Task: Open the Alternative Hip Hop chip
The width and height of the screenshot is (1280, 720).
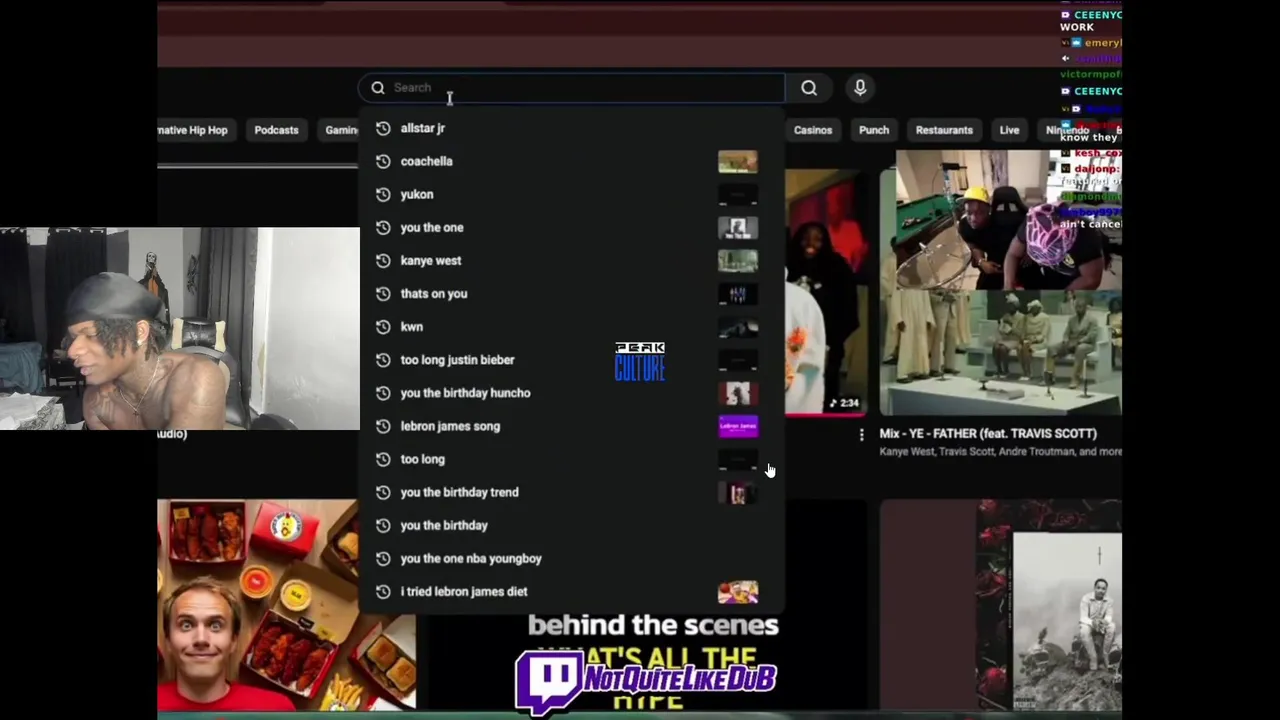Action: [194, 130]
